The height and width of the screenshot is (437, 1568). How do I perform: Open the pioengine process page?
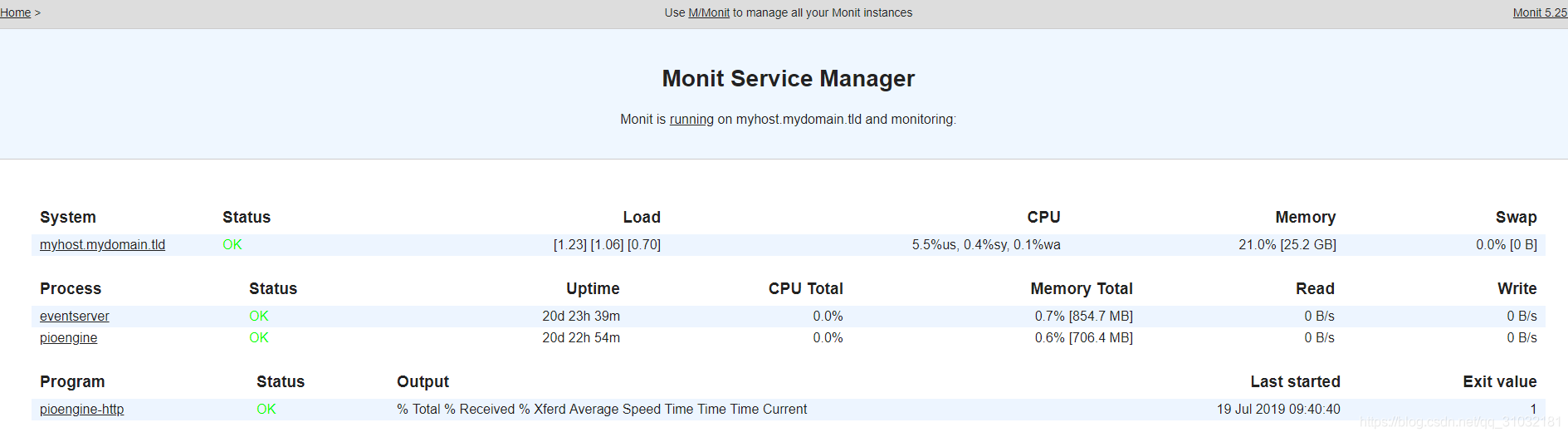click(68, 338)
